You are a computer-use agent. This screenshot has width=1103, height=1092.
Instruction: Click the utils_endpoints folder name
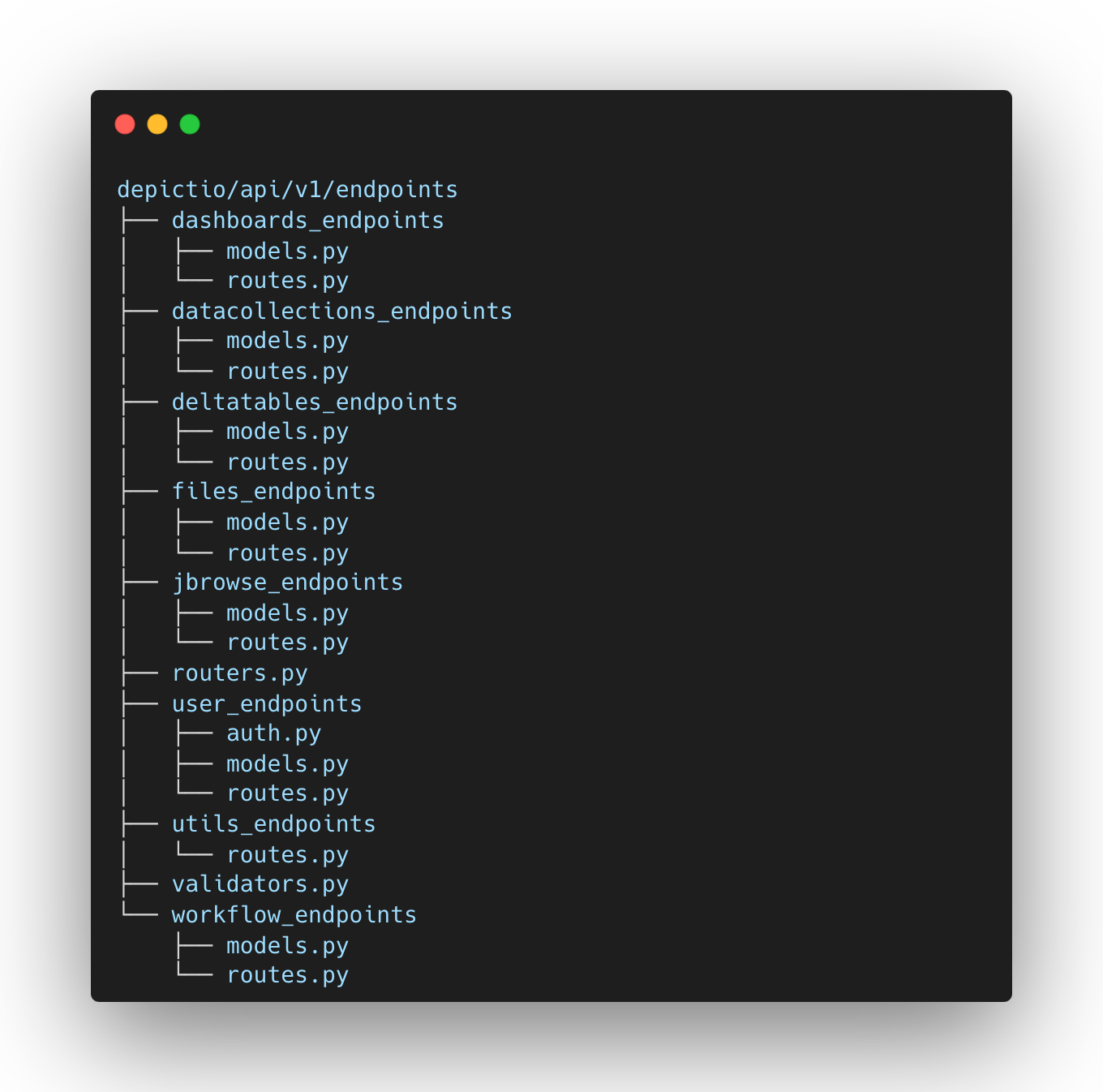tap(273, 824)
